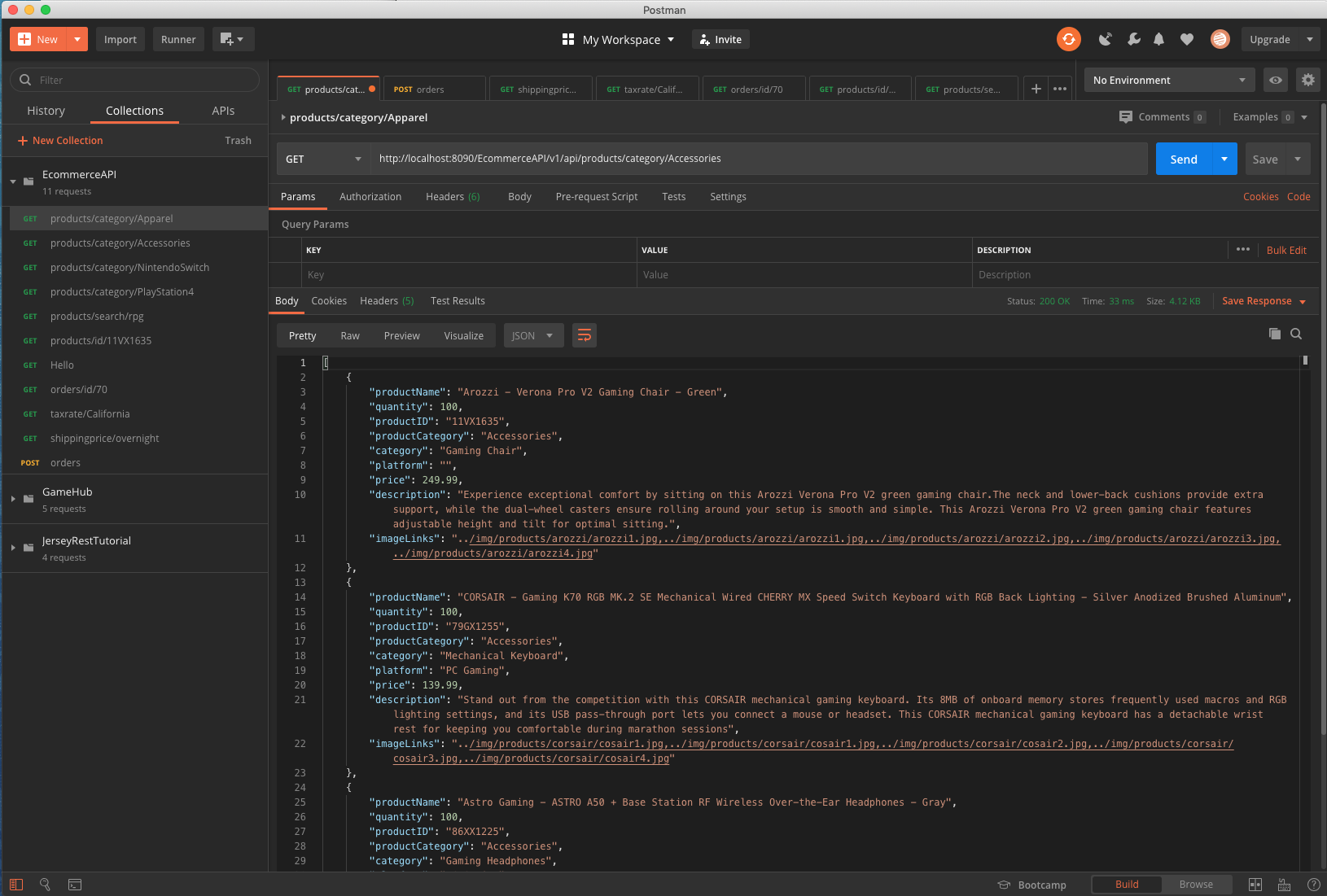Open the satellite capture requests icon
The height and width of the screenshot is (896, 1327).
(1106, 39)
